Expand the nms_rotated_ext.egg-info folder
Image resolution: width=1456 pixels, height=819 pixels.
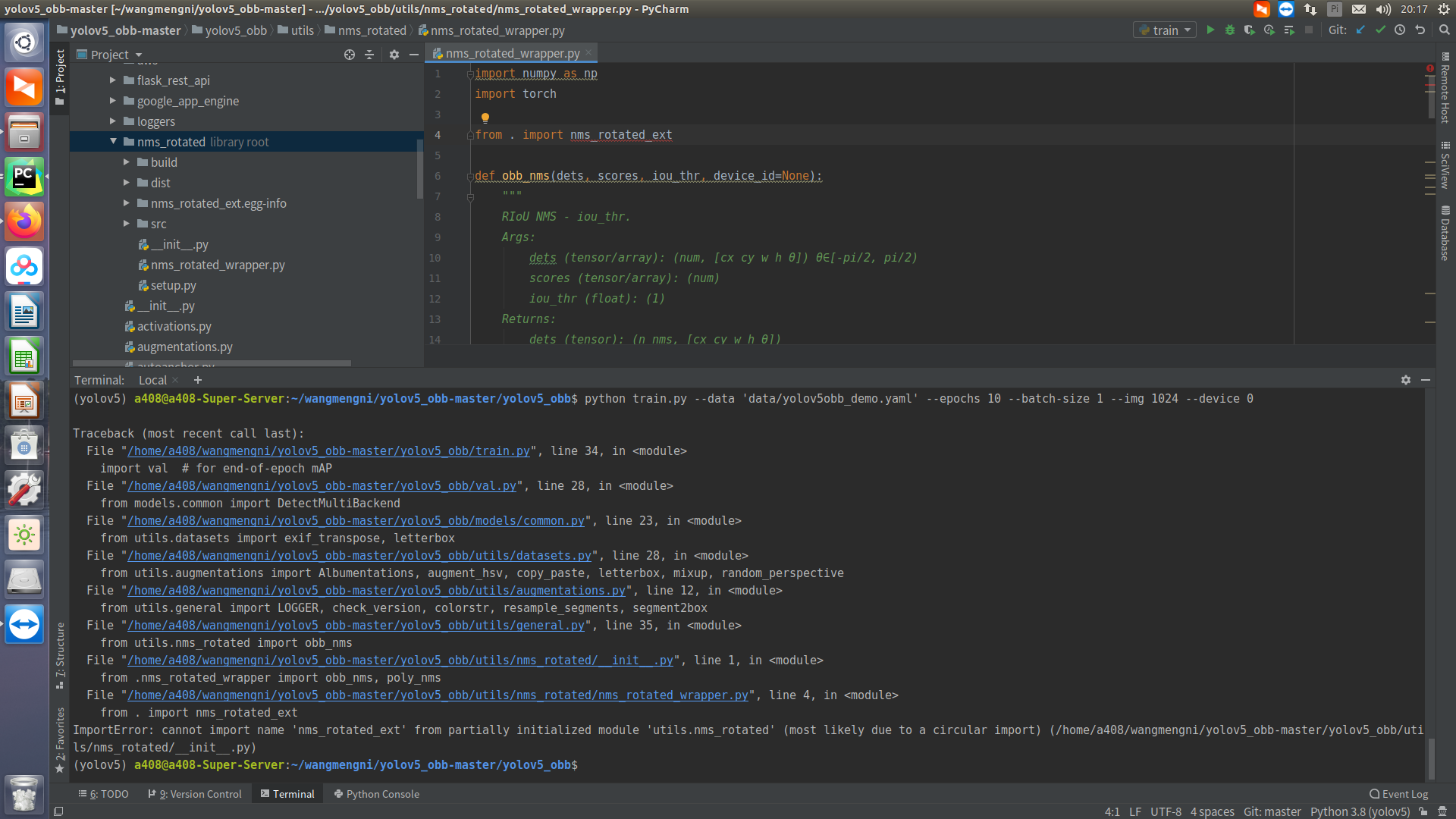click(127, 203)
